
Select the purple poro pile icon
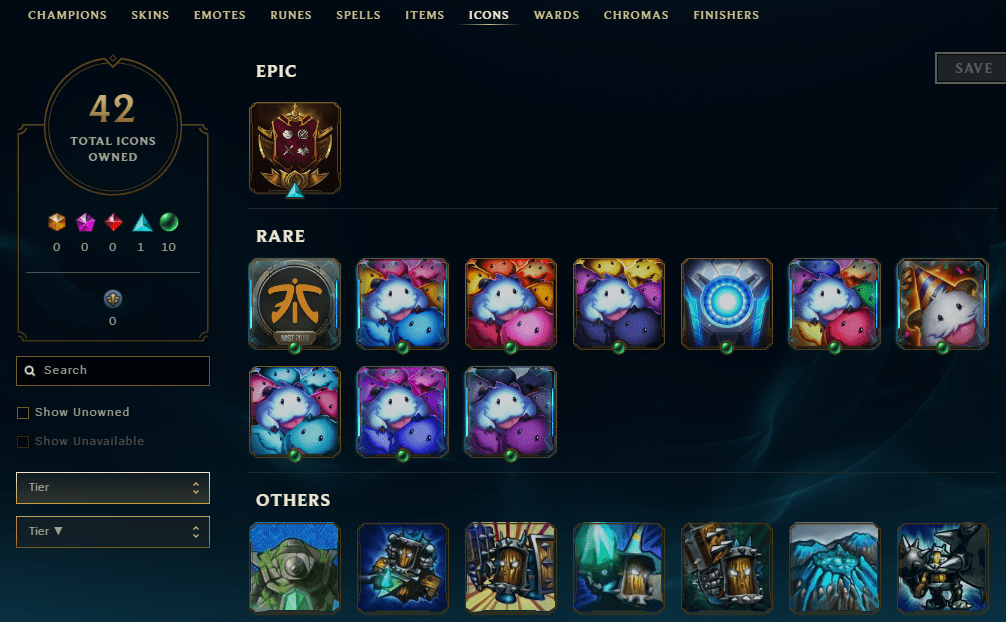point(511,412)
